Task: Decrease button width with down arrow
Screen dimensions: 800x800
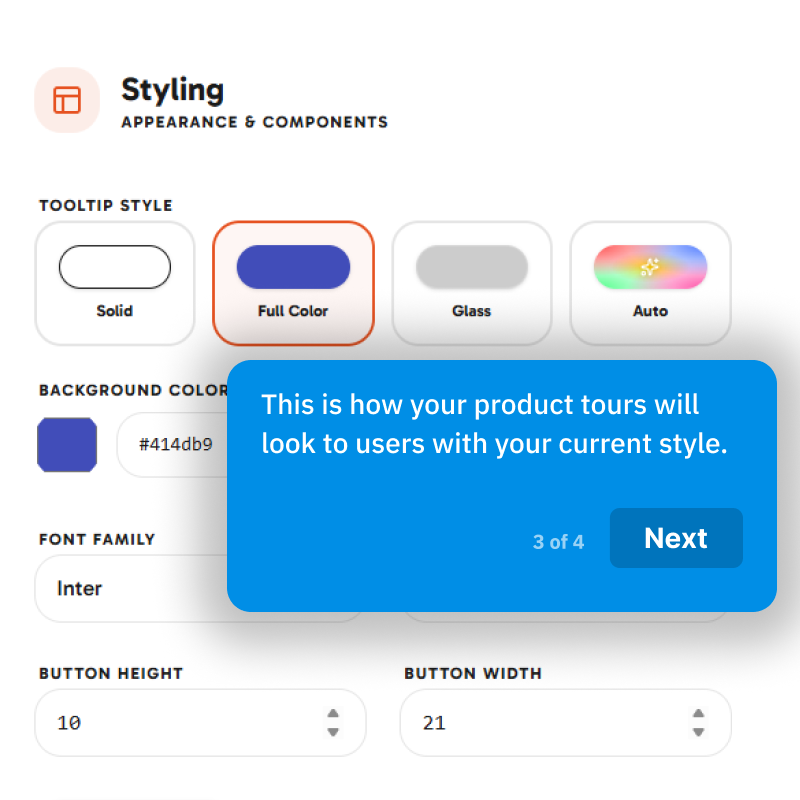Action: tap(698, 732)
